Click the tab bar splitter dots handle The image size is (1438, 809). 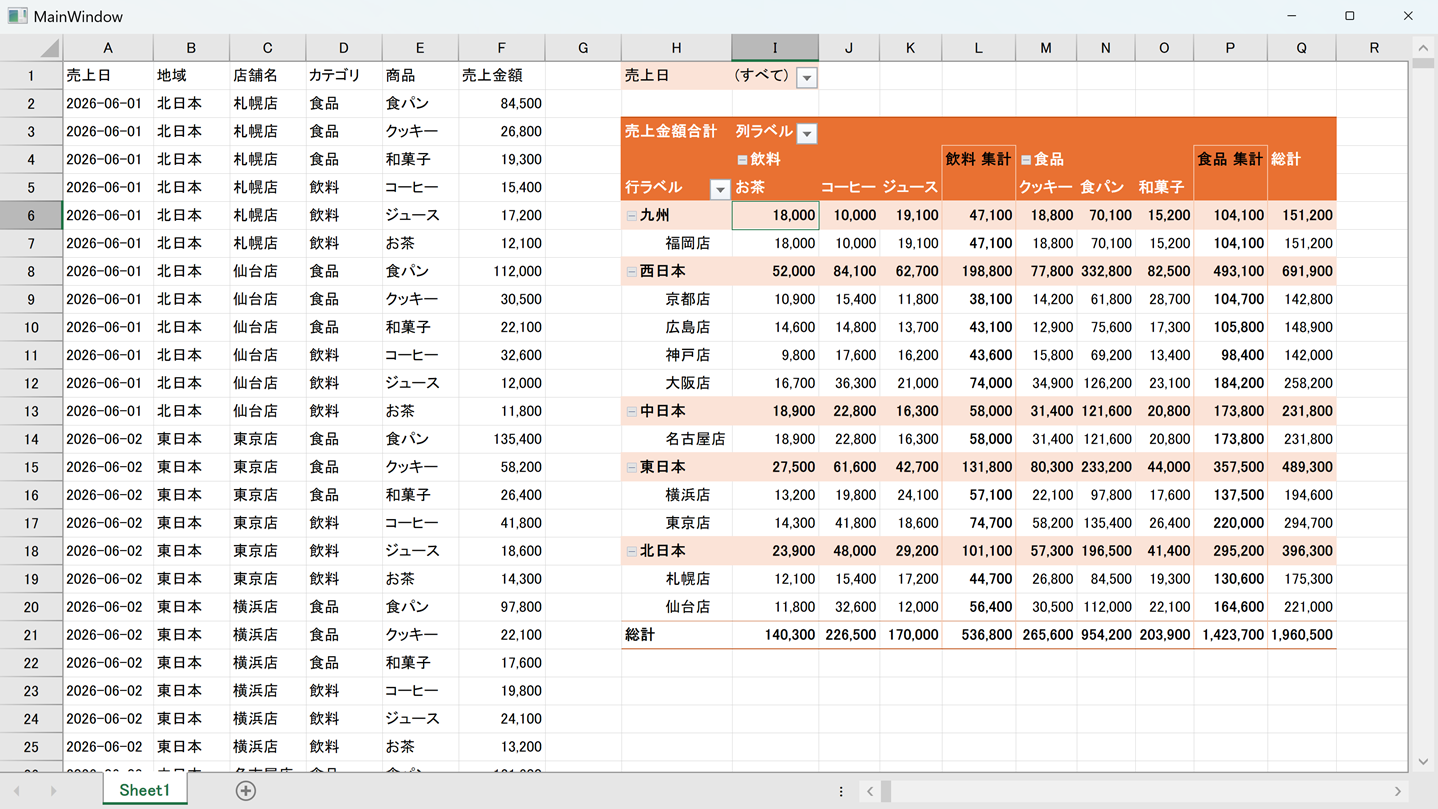(x=841, y=791)
